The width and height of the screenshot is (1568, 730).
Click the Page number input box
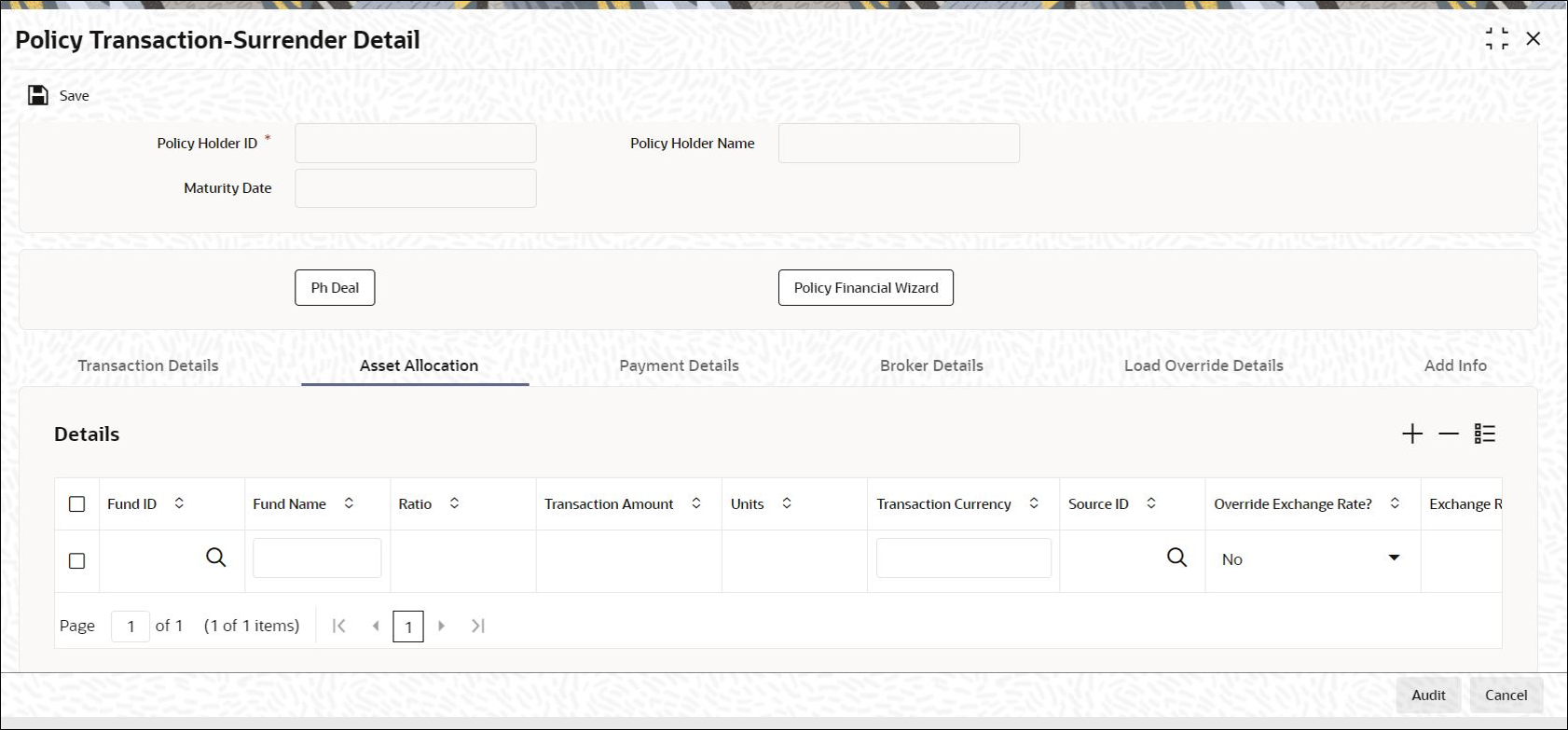(131, 627)
